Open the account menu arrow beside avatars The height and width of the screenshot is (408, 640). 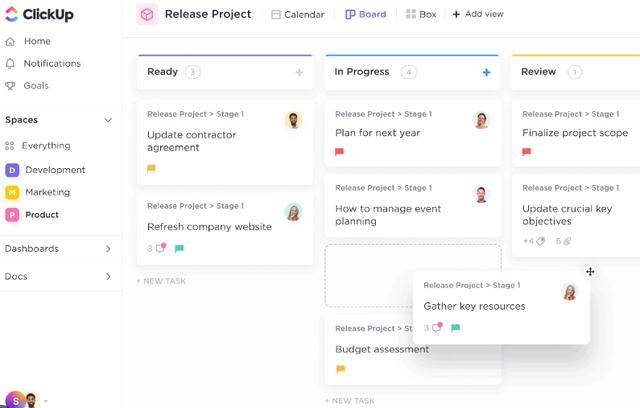46,401
